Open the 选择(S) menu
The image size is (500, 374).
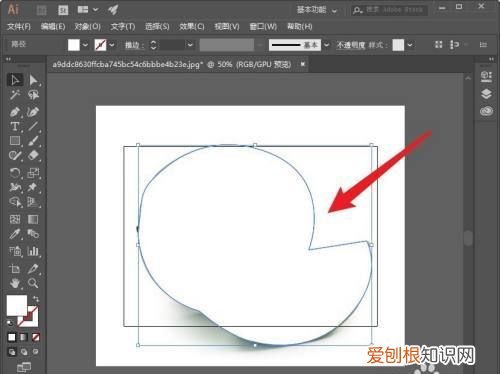tap(157, 27)
